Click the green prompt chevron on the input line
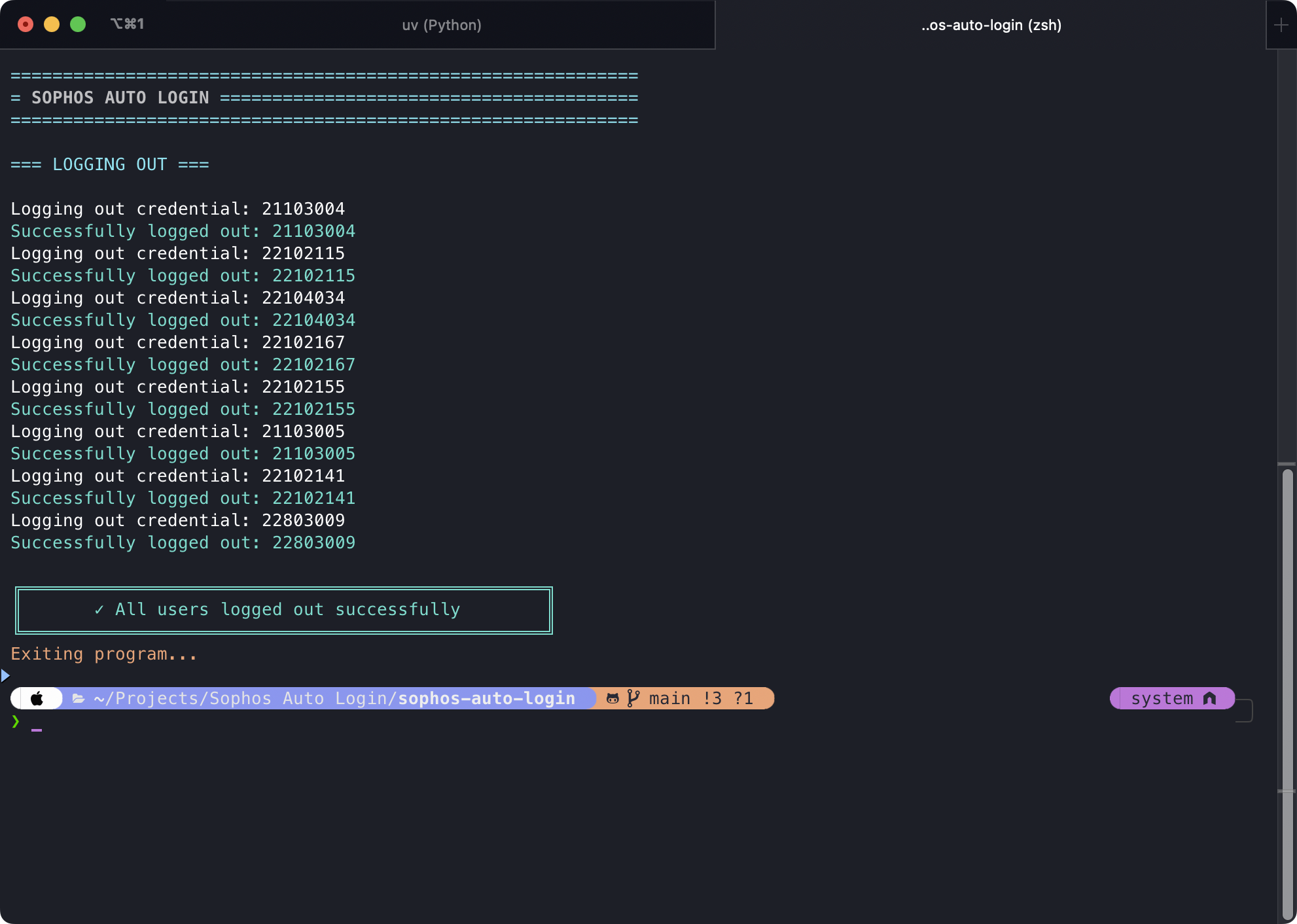Screen dimensions: 1297x924 (x=15, y=722)
